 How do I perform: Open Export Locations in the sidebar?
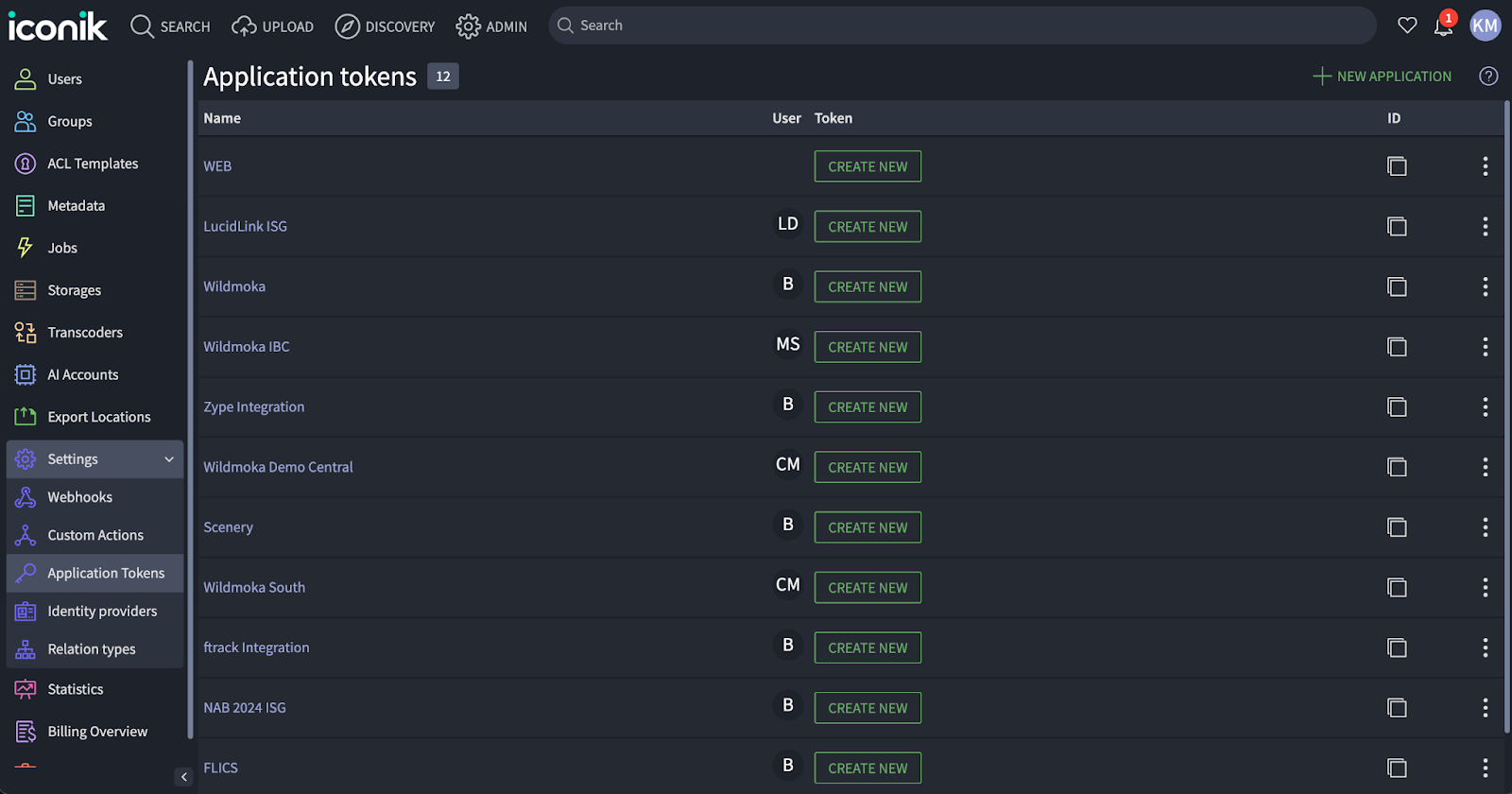94,417
